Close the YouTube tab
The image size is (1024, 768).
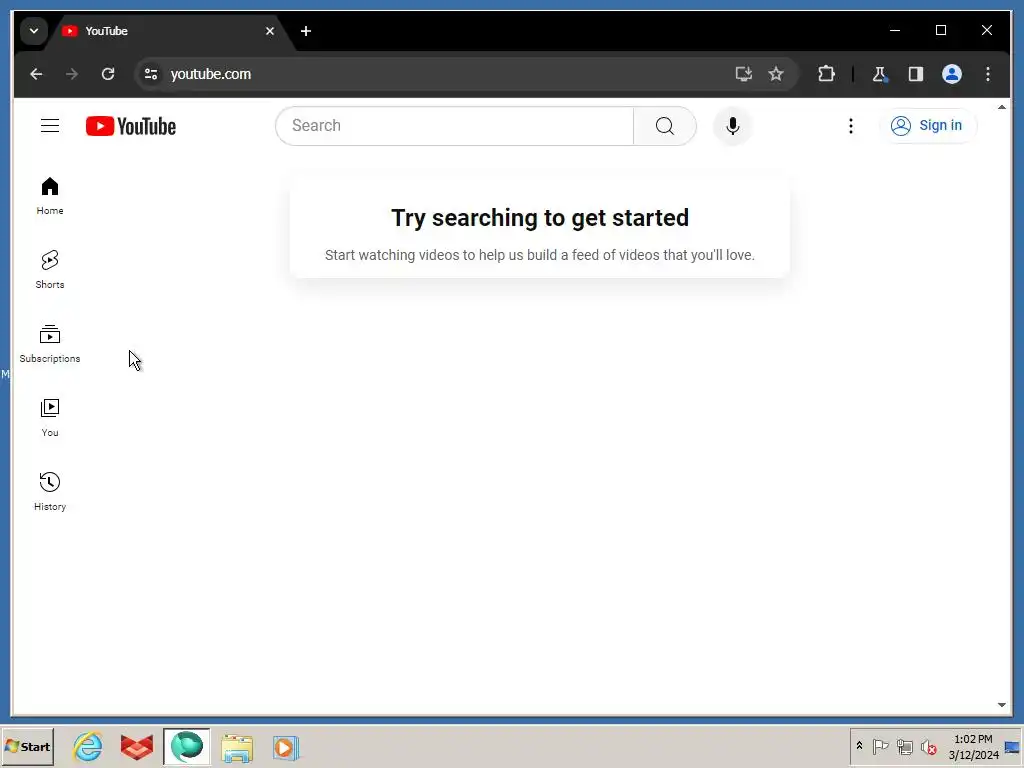click(270, 31)
